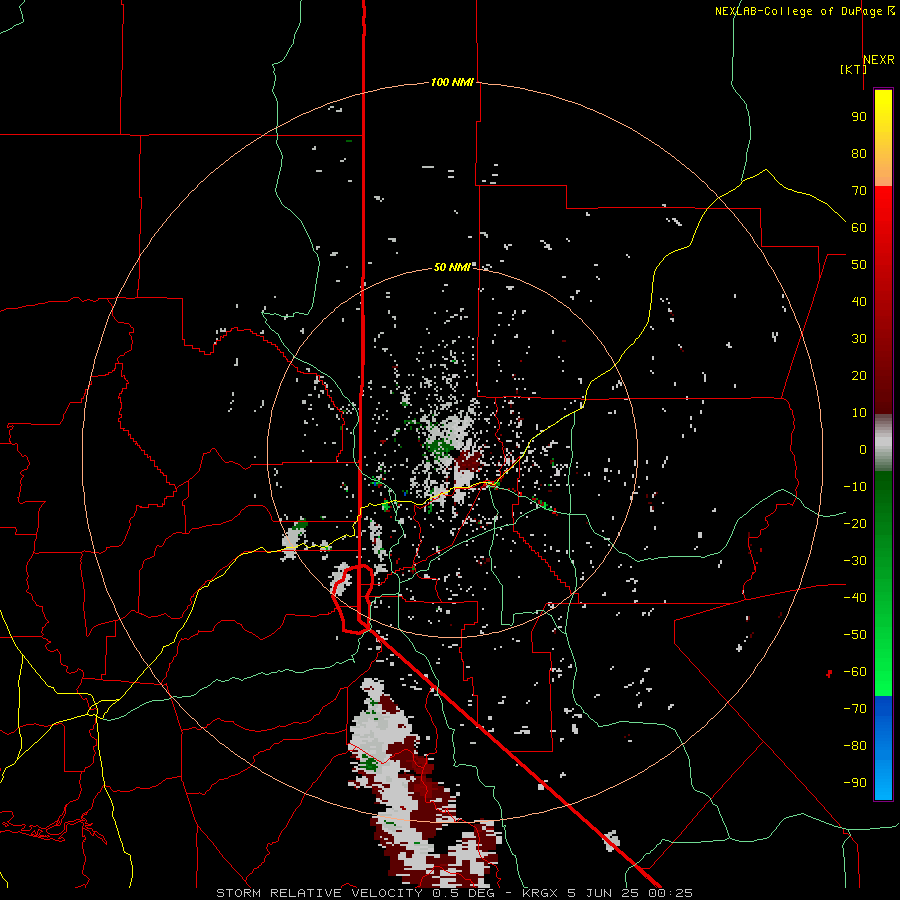The image size is (900, 900).
Task: Click the [KT] units label above color bar
Action: (853, 69)
